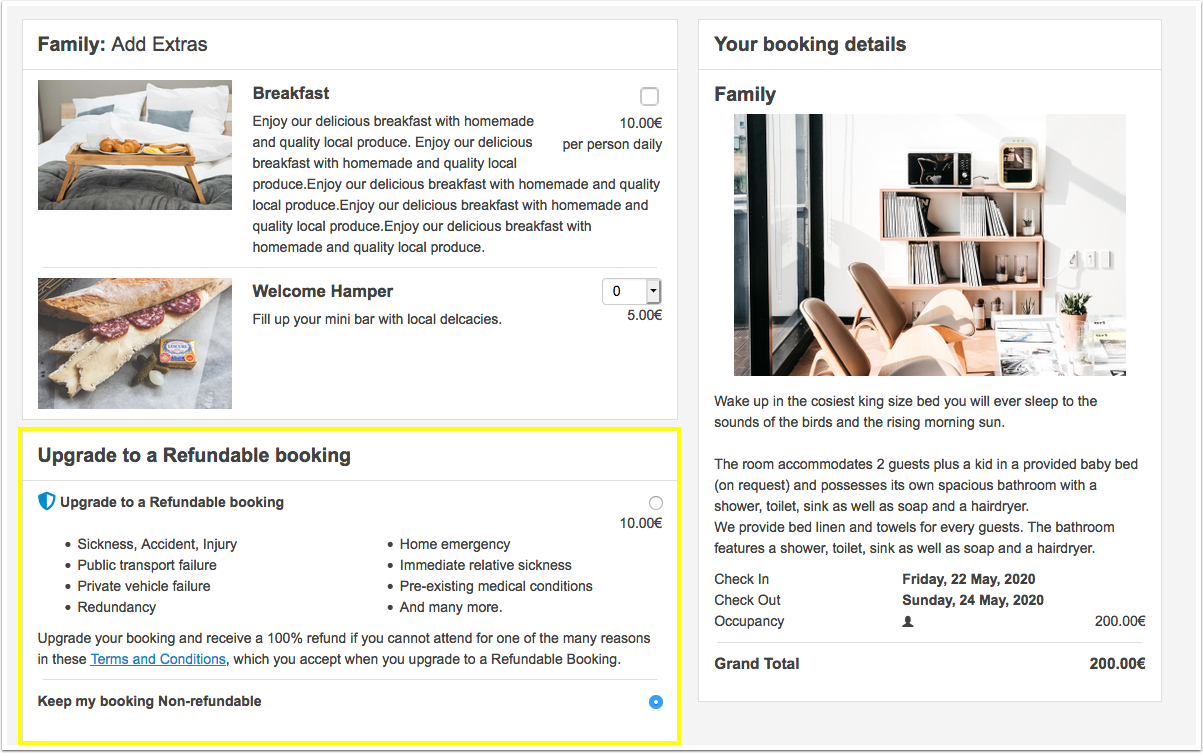Click the Welcome Hamper heading
The width and height of the screenshot is (1203, 753).
tap(323, 291)
